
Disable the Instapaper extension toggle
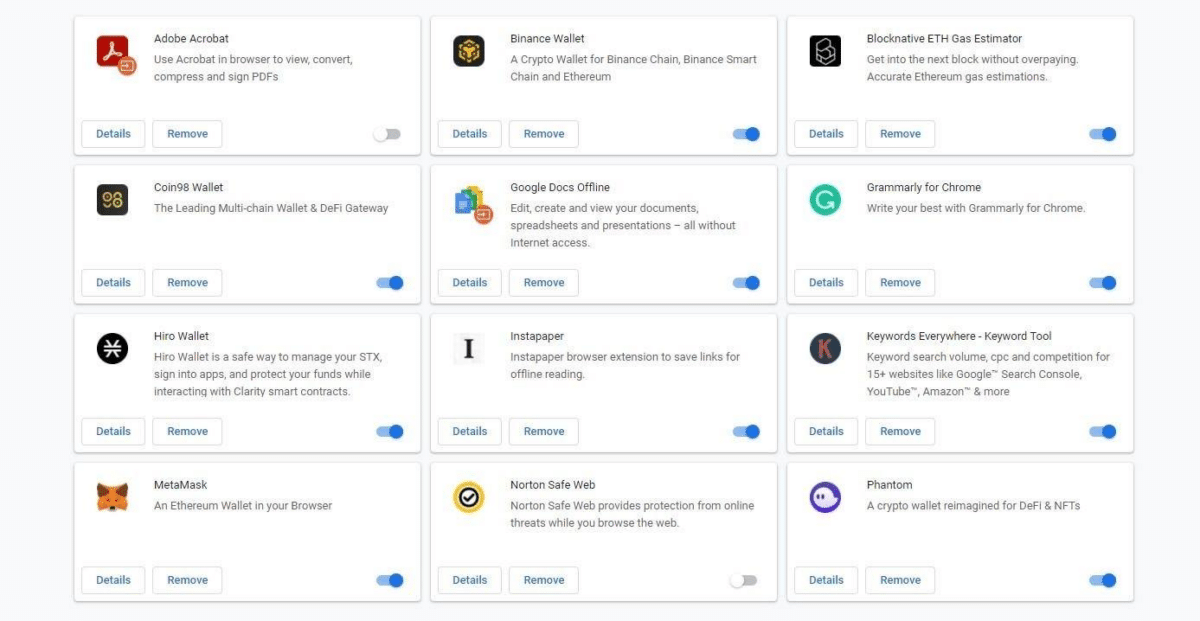click(x=746, y=432)
